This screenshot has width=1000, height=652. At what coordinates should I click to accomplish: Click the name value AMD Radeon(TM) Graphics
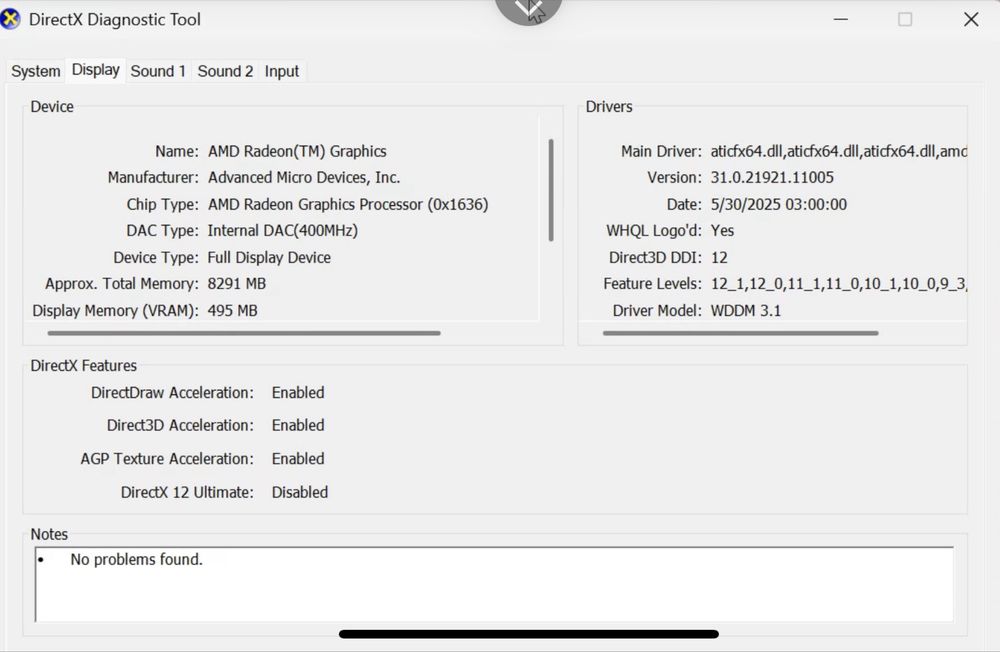(x=297, y=151)
